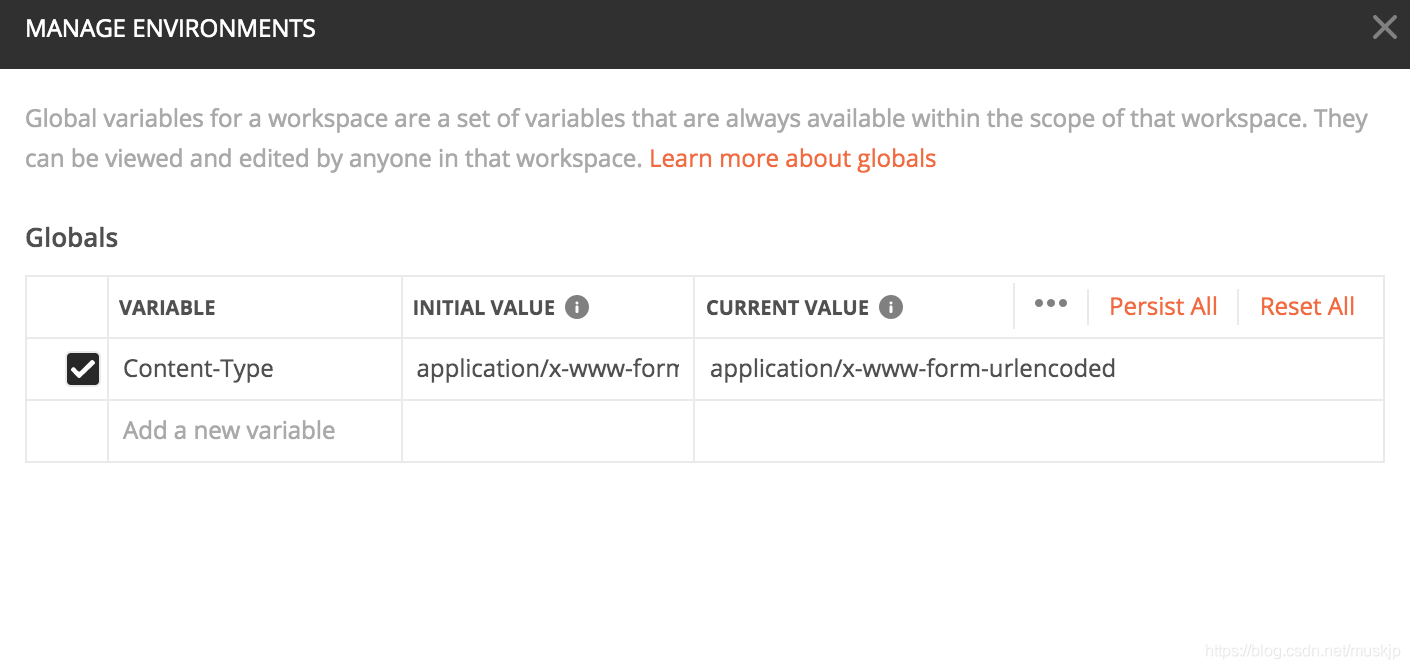Click the empty current value cell in new row
1410x669 pixels.
[1039, 431]
